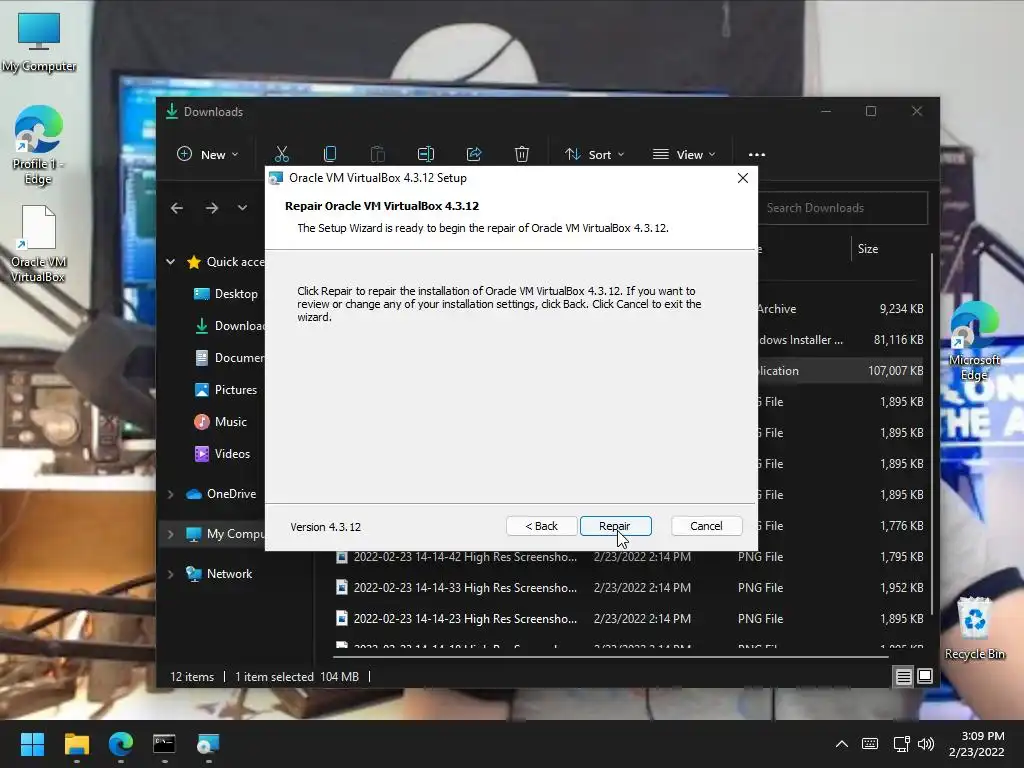Screen dimensions: 1024x768
Task: Click the 107,007 KB application file row
Action: pyautogui.click(x=842, y=370)
